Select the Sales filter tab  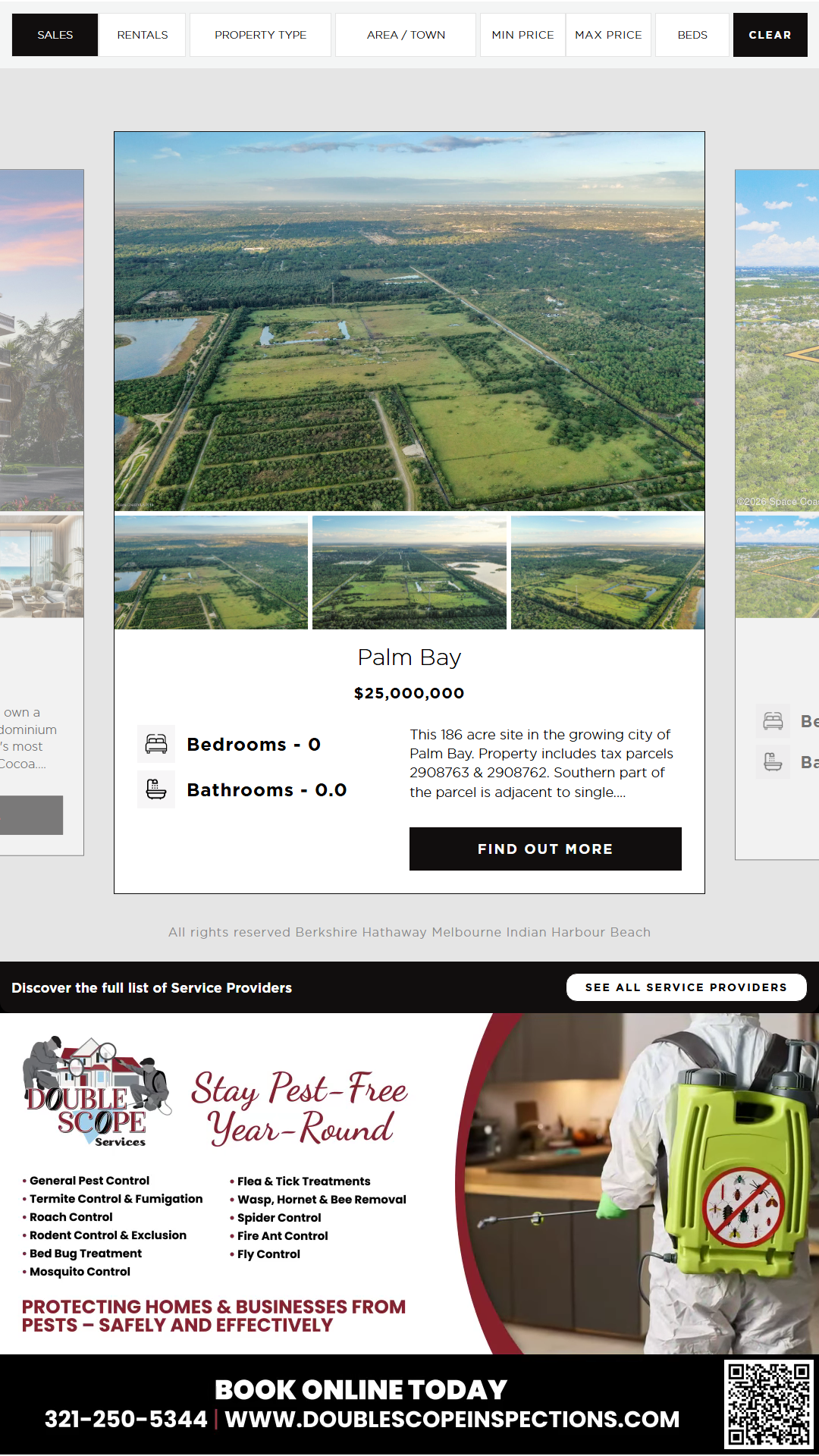pyautogui.click(x=55, y=35)
